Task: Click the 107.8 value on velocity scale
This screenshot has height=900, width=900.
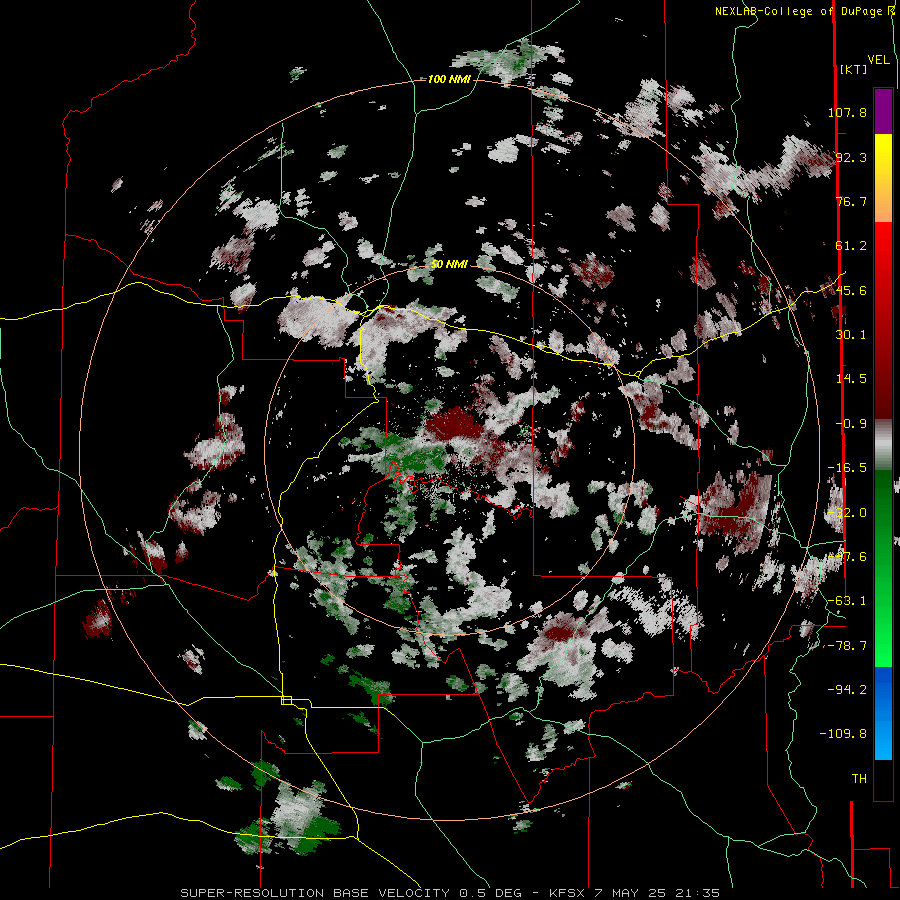Action: 847,112
